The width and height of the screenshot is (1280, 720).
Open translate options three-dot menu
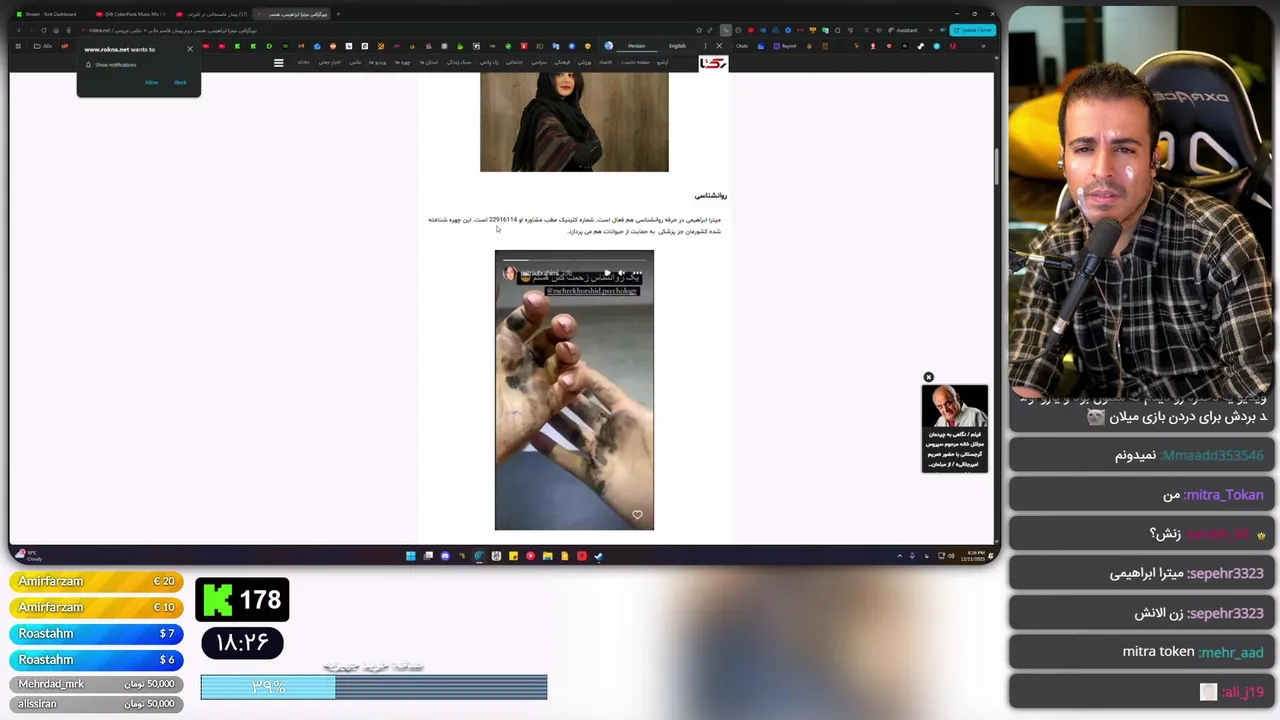point(705,46)
